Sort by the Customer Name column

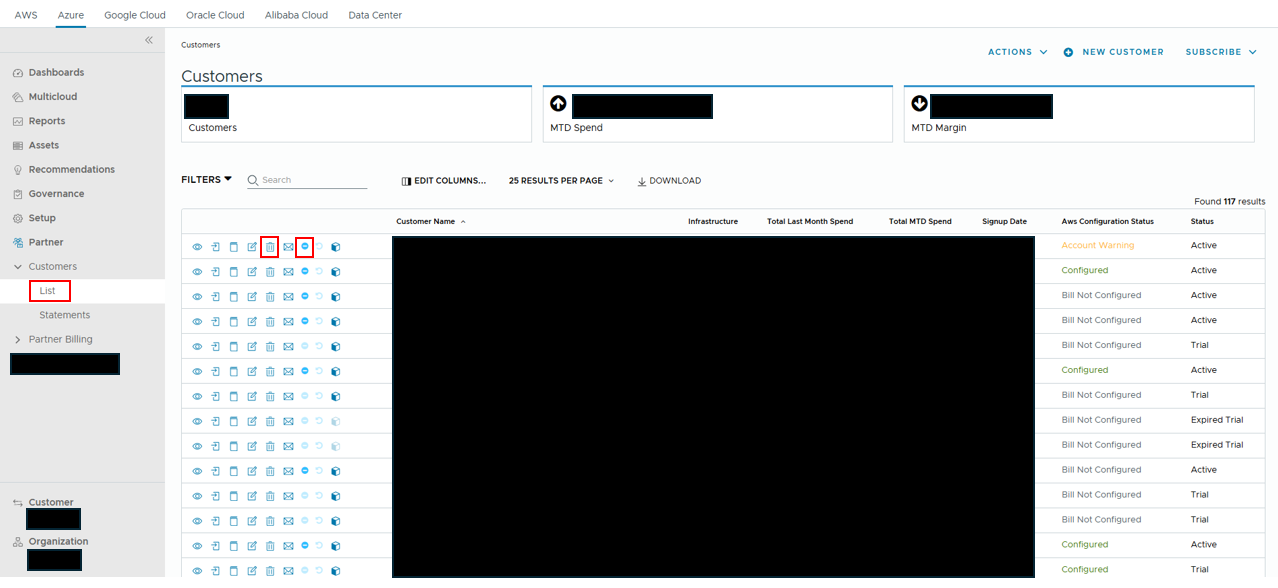coord(431,222)
